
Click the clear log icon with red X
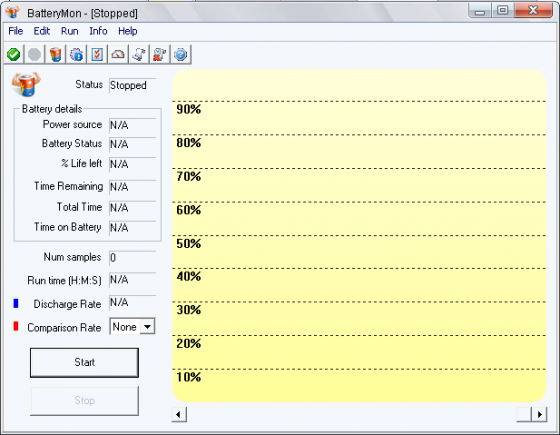[160, 55]
